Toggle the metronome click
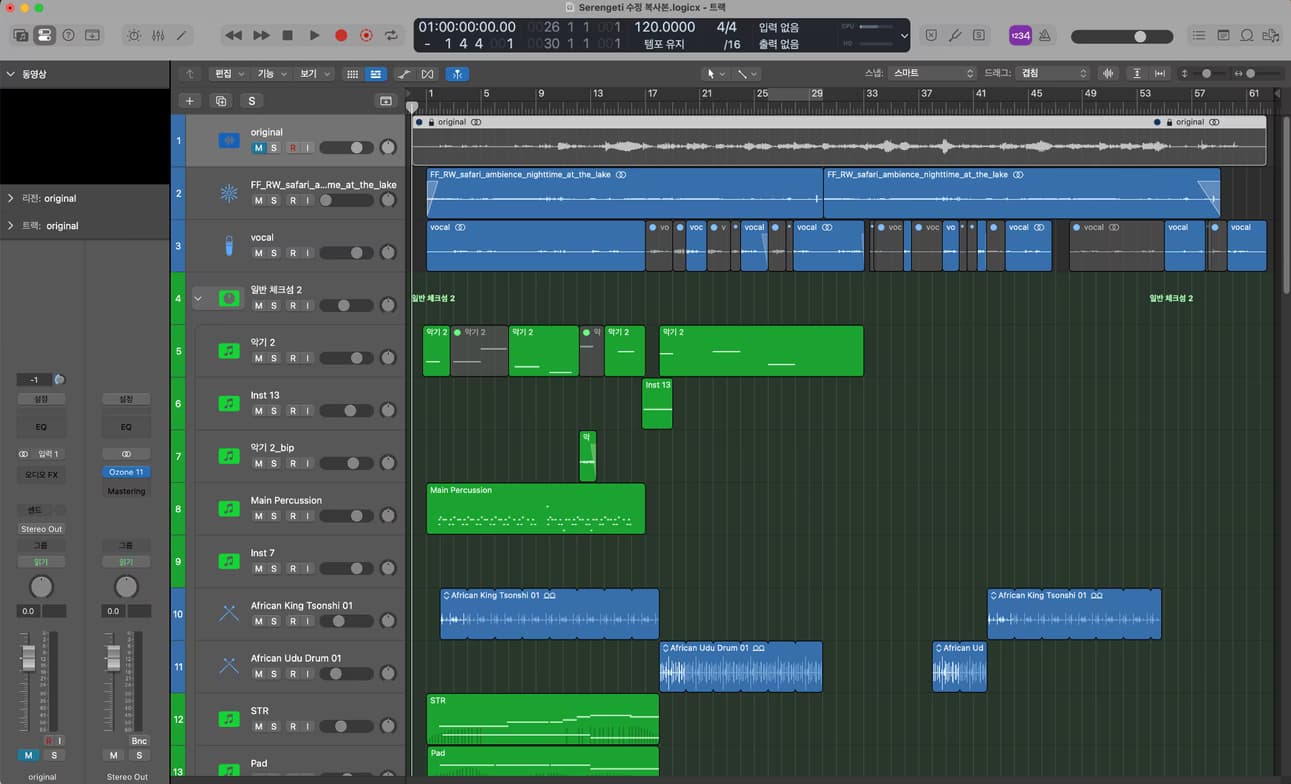Image resolution: width=1291 pixels, height=784 pixels. point(1044,35)
